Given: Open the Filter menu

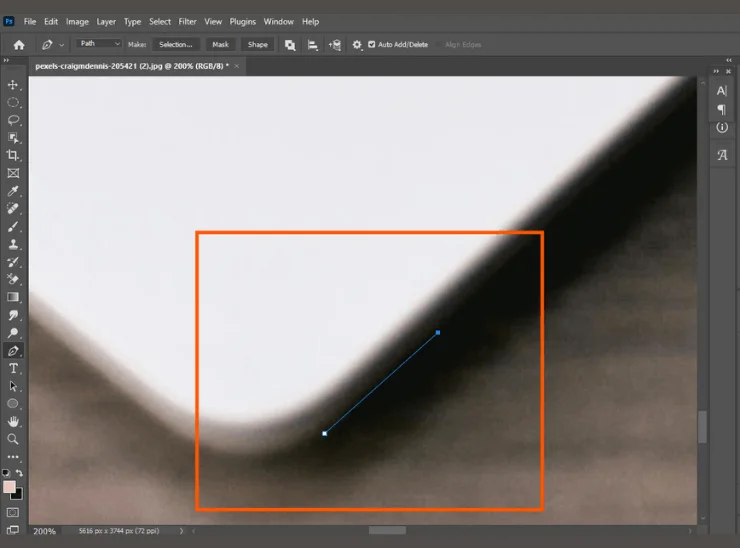Looking at the screenshot, I should pyautogui.click(x=187, y=22).
